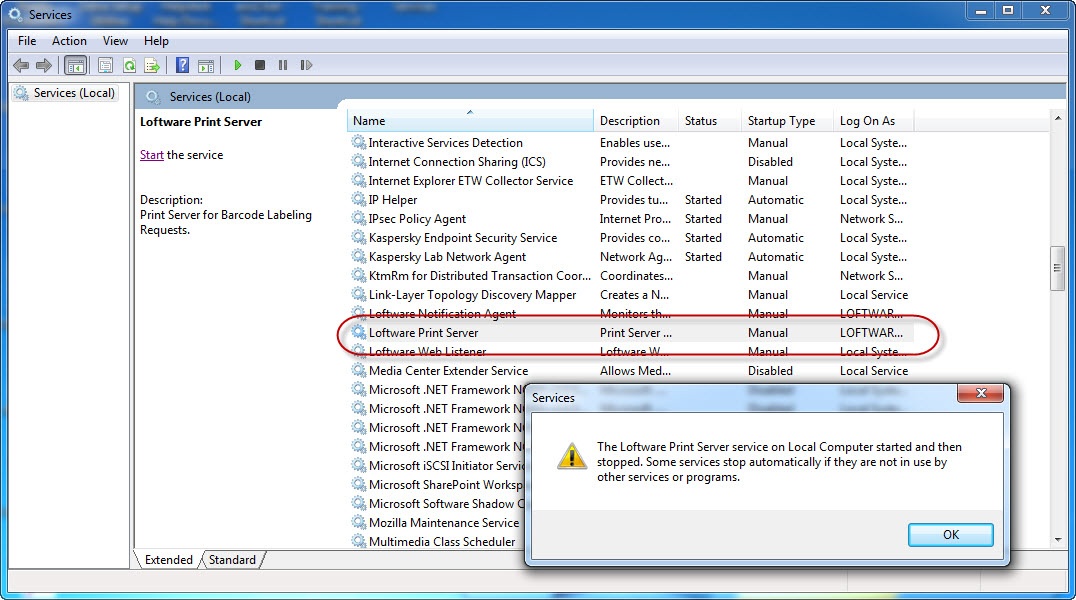Click the gear icon beside Kaspersky Lab Network Agent
Viewport: 1076px width, 600px height.
359,256
